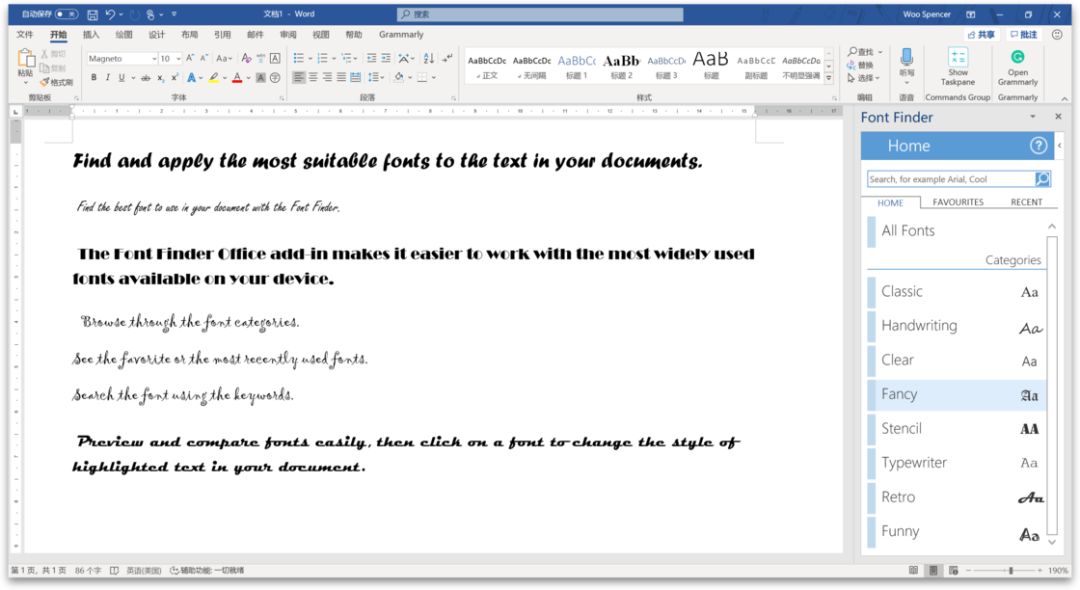Select Center alignment button

(x=313, y=78)
